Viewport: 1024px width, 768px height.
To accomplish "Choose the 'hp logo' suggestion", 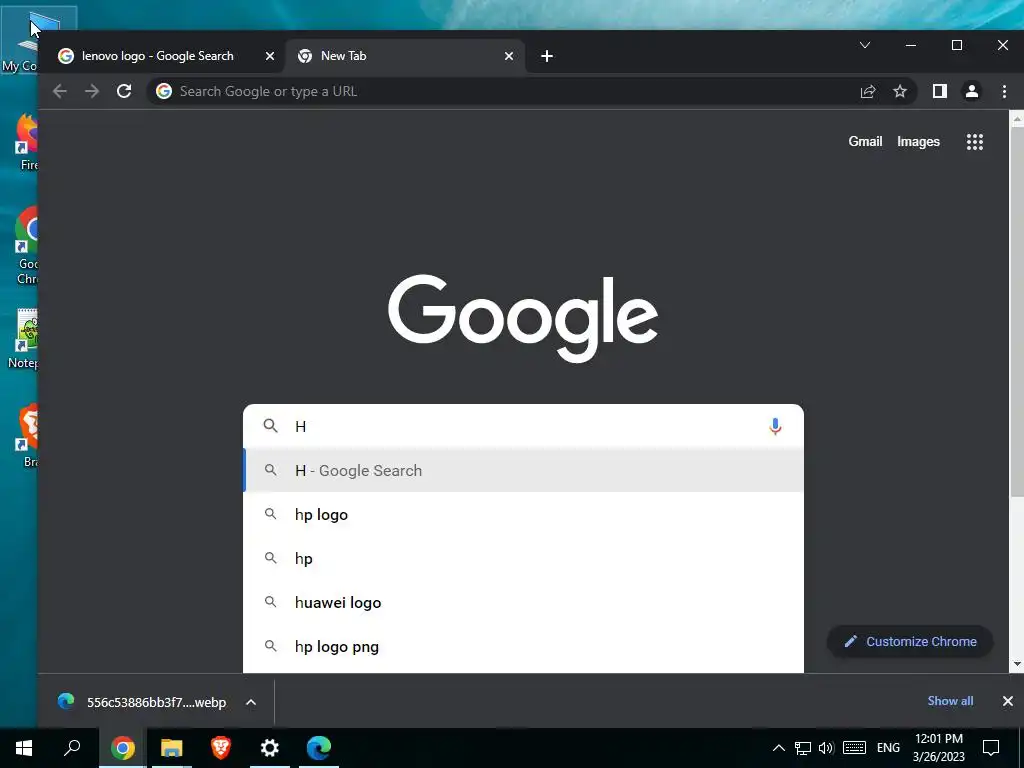I will (523, 515).
